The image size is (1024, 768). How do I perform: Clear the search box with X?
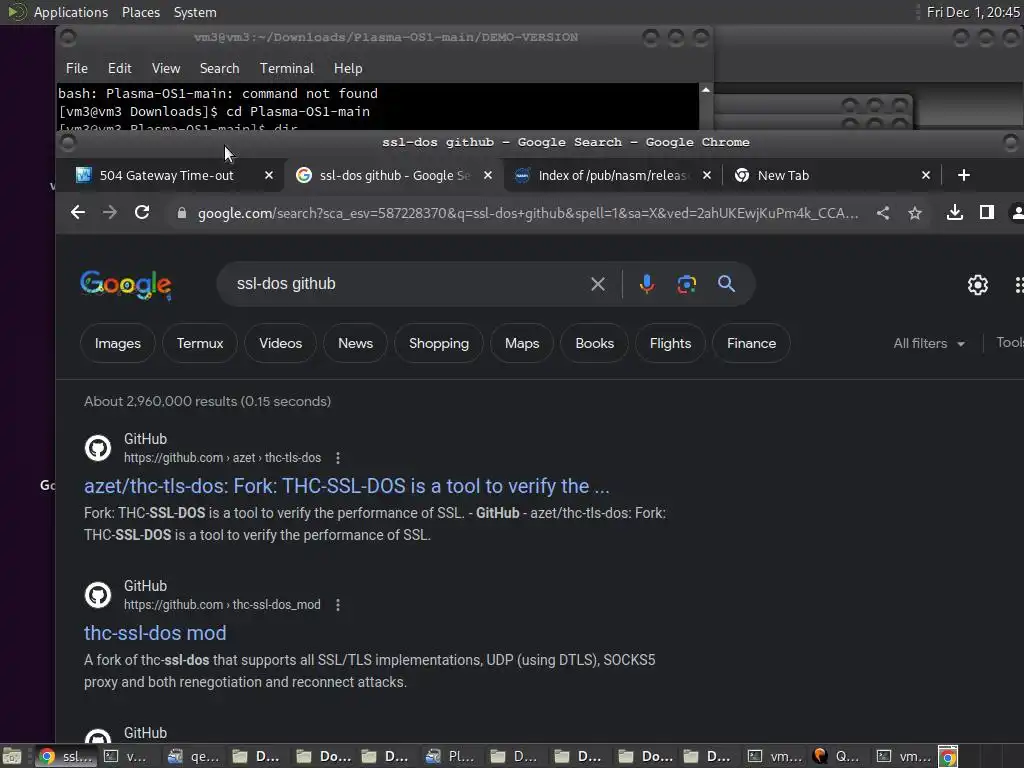(x=598, y=284)
